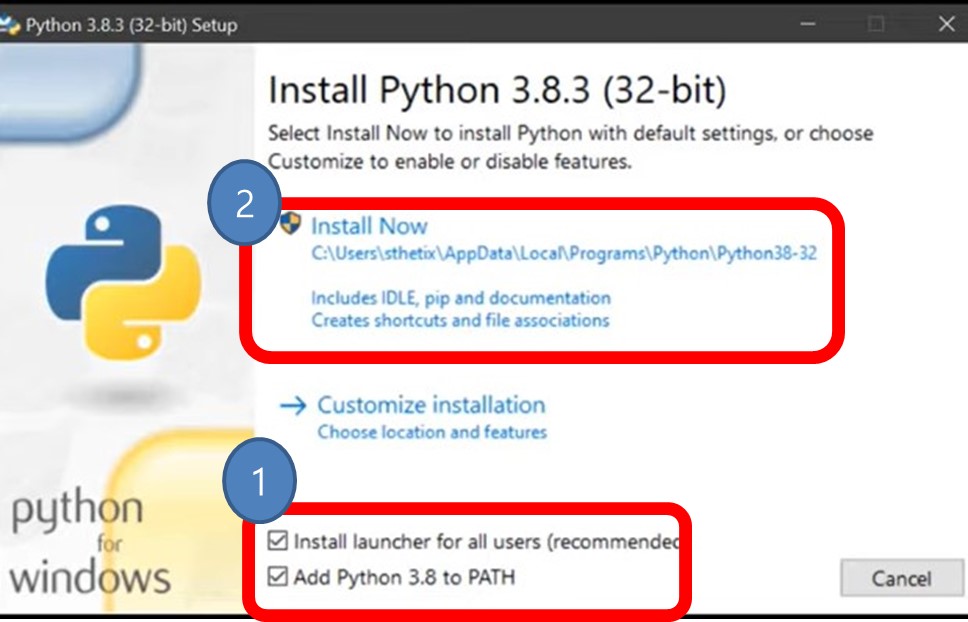Click the install path C:\Users\sthetix\AppData text
The width and height of the screenshot is (968, 622).
(564, 253)
